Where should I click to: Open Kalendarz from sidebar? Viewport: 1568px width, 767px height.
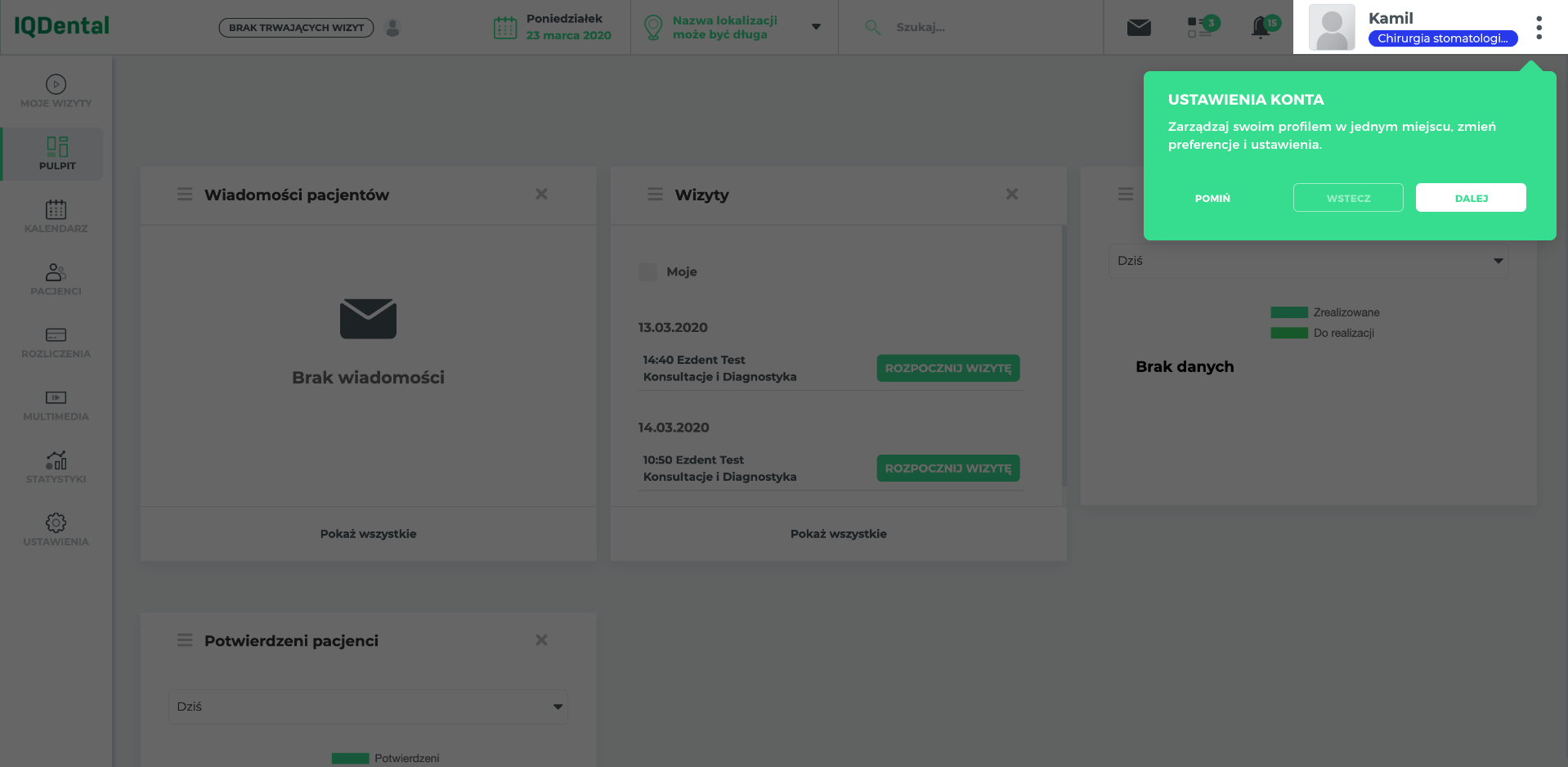pos(56,217)
